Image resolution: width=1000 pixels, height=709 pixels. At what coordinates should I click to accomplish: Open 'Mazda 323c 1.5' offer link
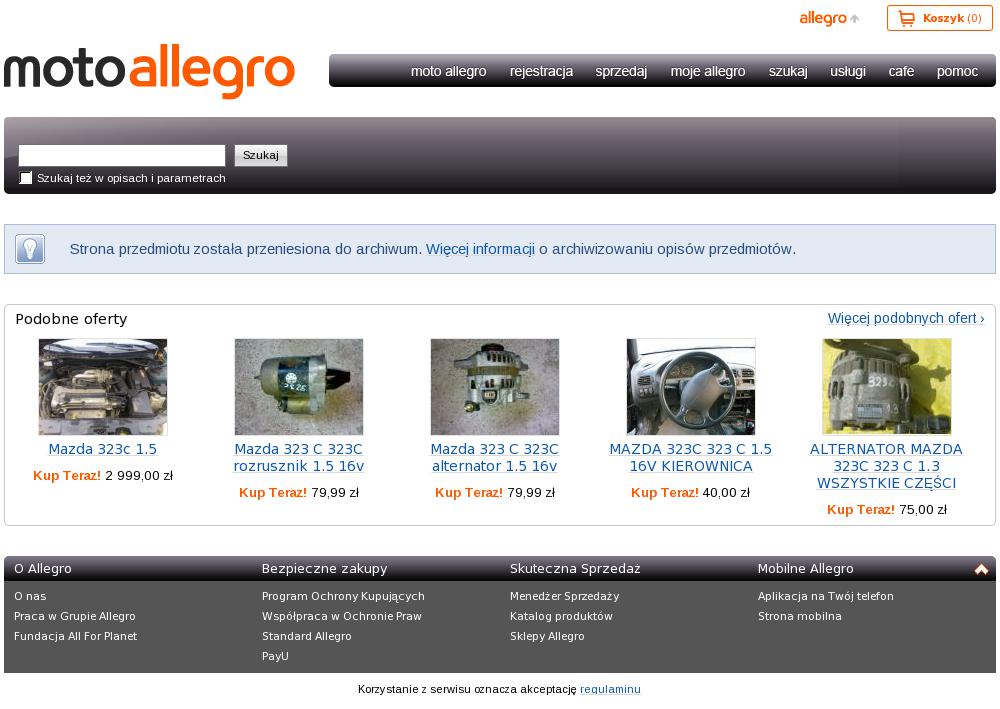point(103,450)
